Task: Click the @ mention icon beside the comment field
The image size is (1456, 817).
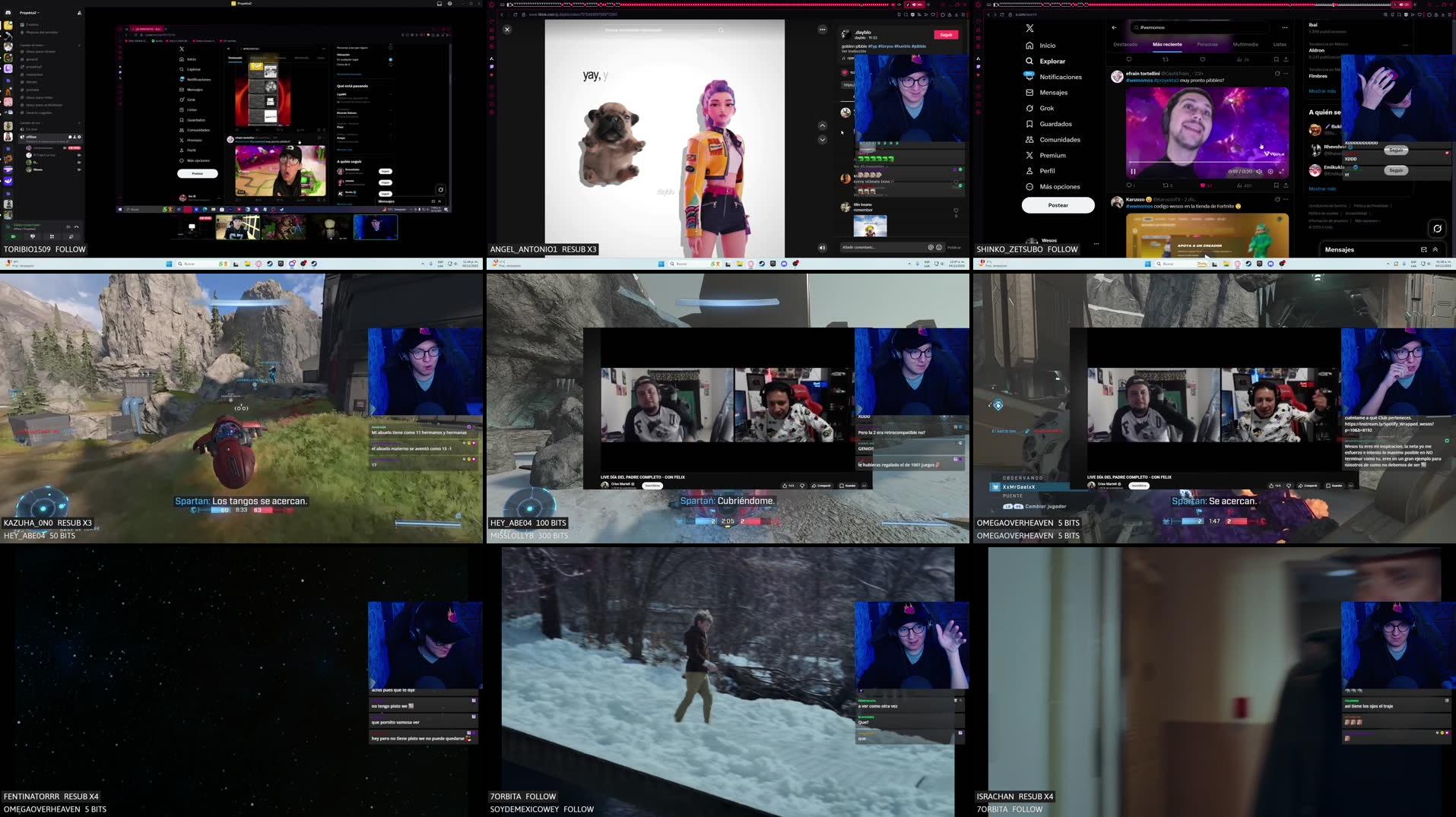Action: 931,247
